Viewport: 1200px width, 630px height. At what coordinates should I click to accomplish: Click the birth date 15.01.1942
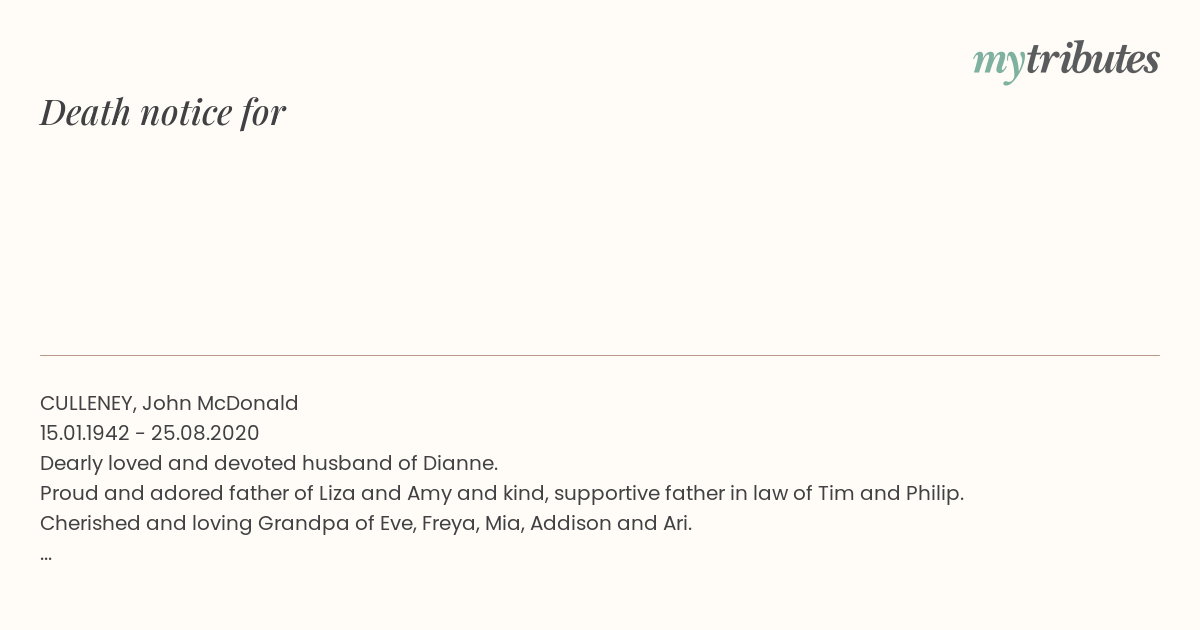tap(85, 433)
